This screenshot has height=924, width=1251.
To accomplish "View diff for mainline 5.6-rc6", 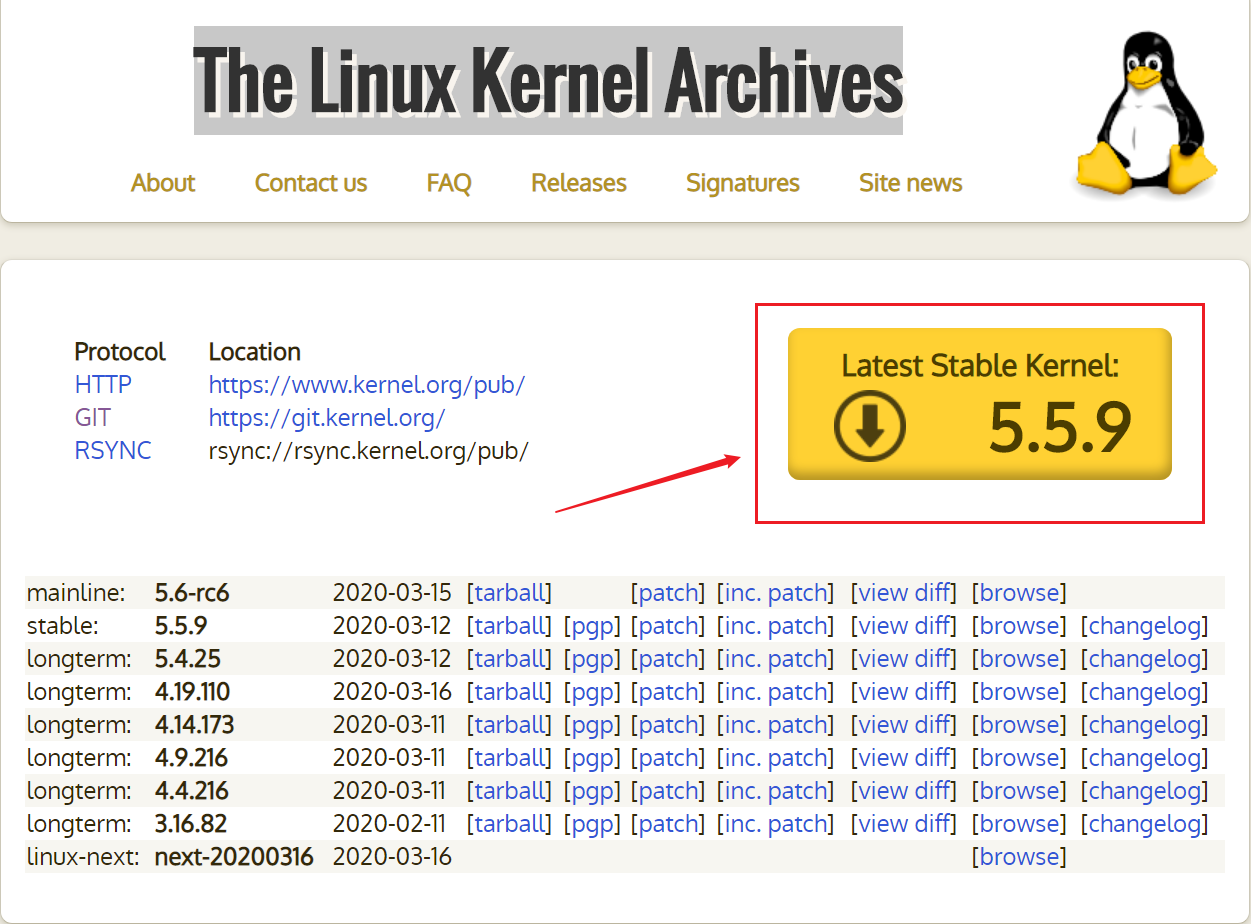I will click(x=904, y=593).
